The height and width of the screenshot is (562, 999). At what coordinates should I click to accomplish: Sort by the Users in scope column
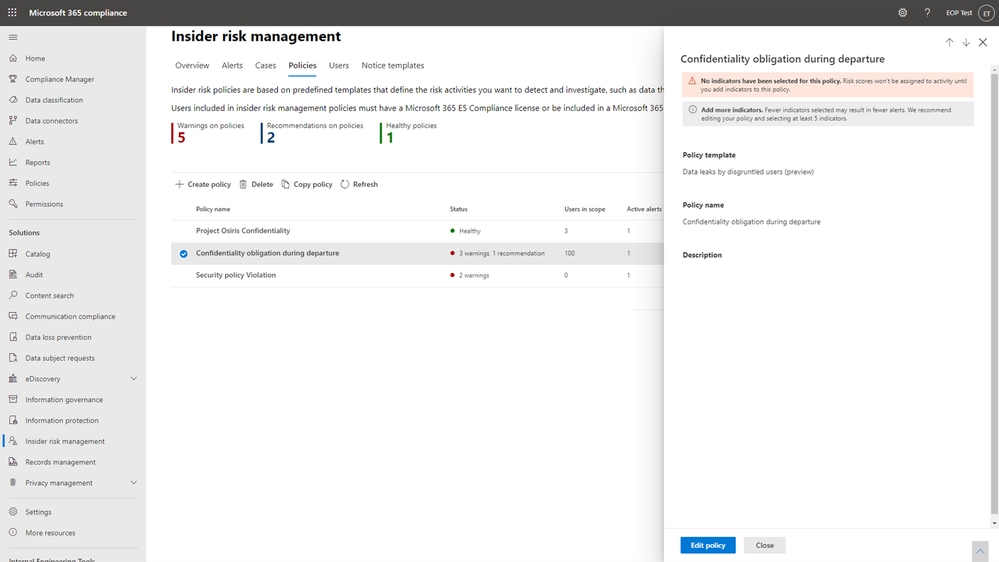coord(584,209)
